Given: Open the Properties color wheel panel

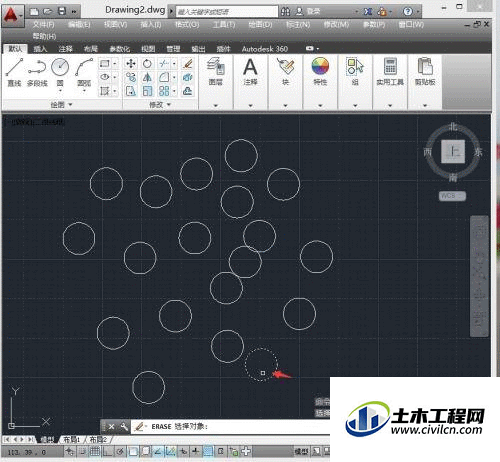Looking at the screenshot, I should point(320,72).
